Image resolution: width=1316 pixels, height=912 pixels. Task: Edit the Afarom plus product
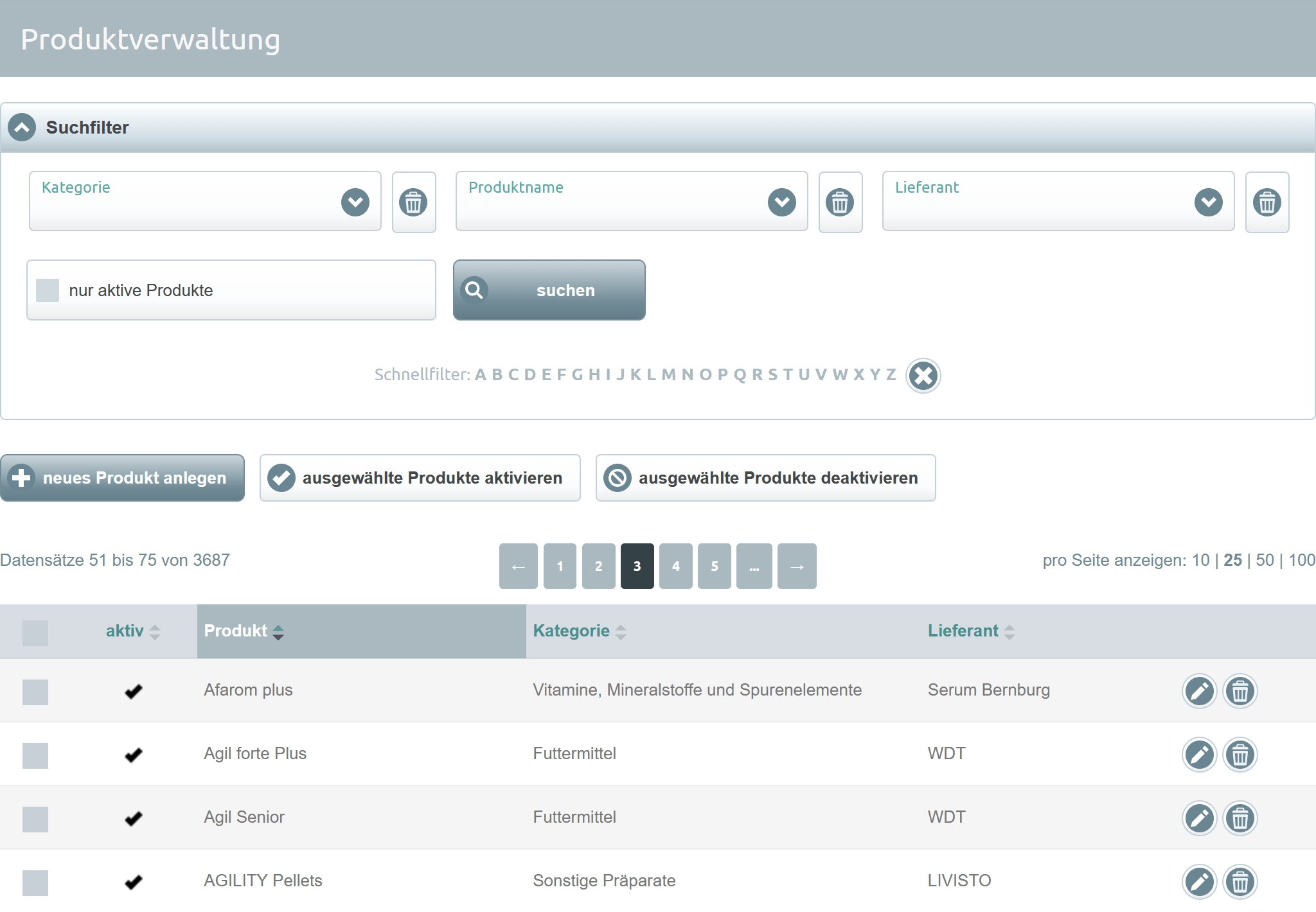click(x=1199, y=691)
